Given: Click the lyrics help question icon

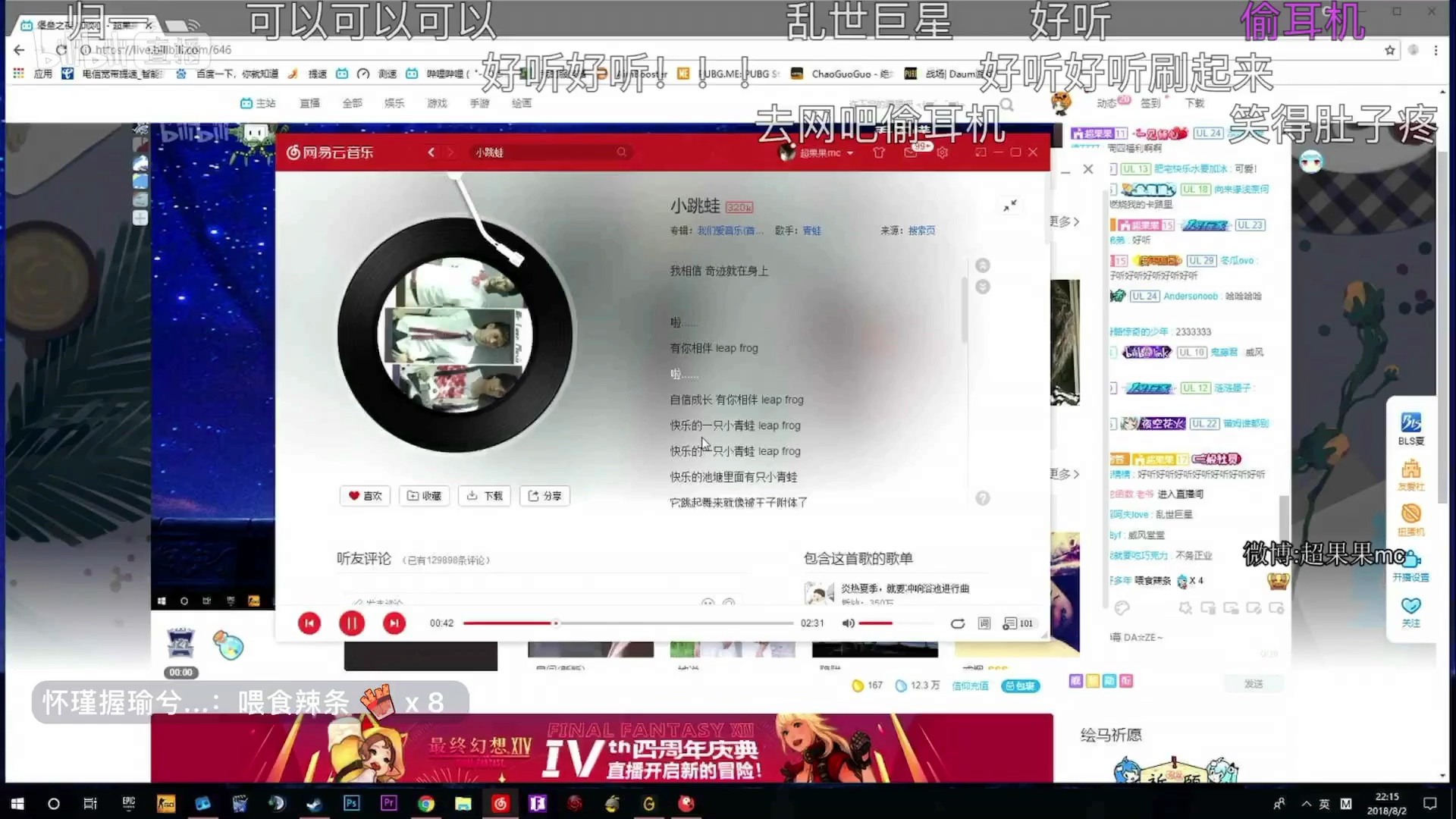Looking at the screenshot, I should click(x=983, y=498).
